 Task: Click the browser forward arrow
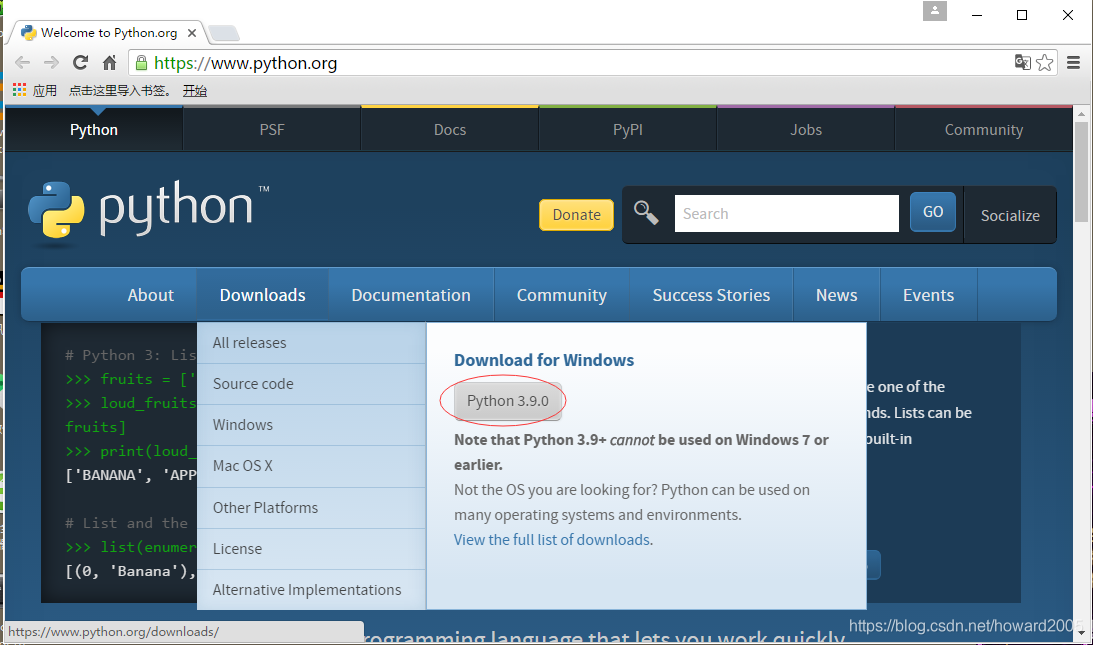click(x=51, y=63)
